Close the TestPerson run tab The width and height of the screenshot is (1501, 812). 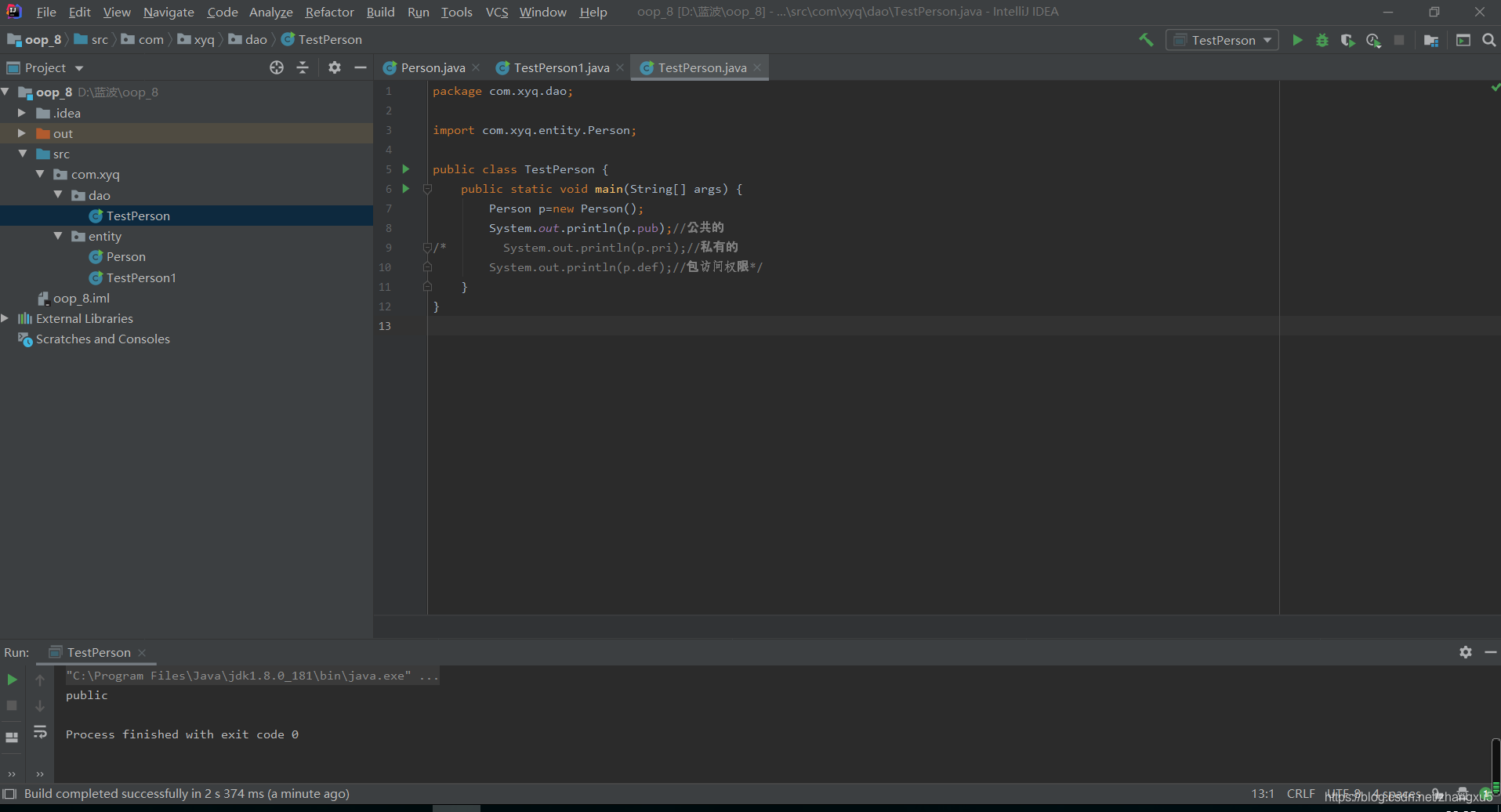(x=142, y=652)
